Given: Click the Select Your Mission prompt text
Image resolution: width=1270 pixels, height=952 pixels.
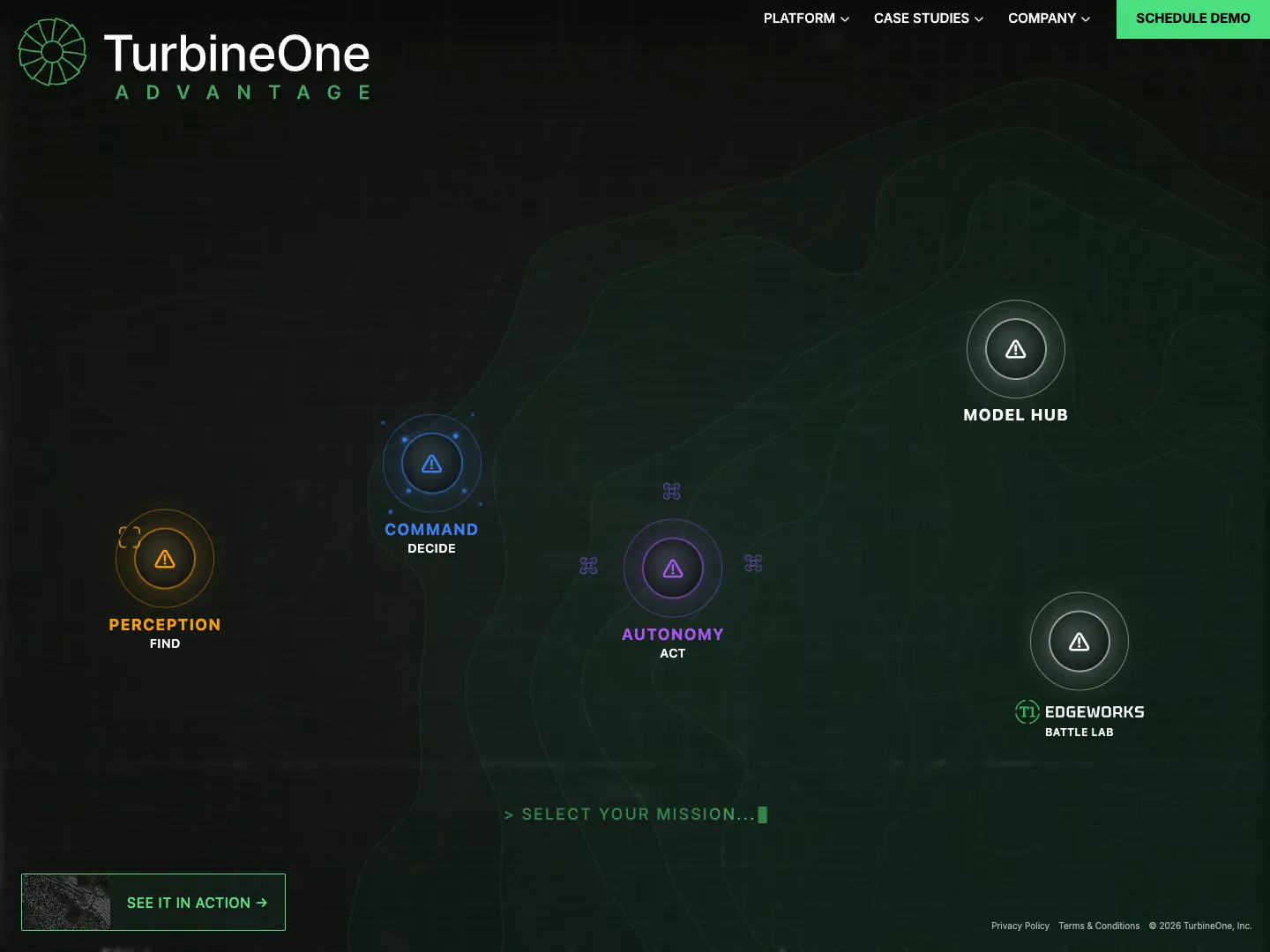Looking at the screenshot, I should [x=635, y=814].
